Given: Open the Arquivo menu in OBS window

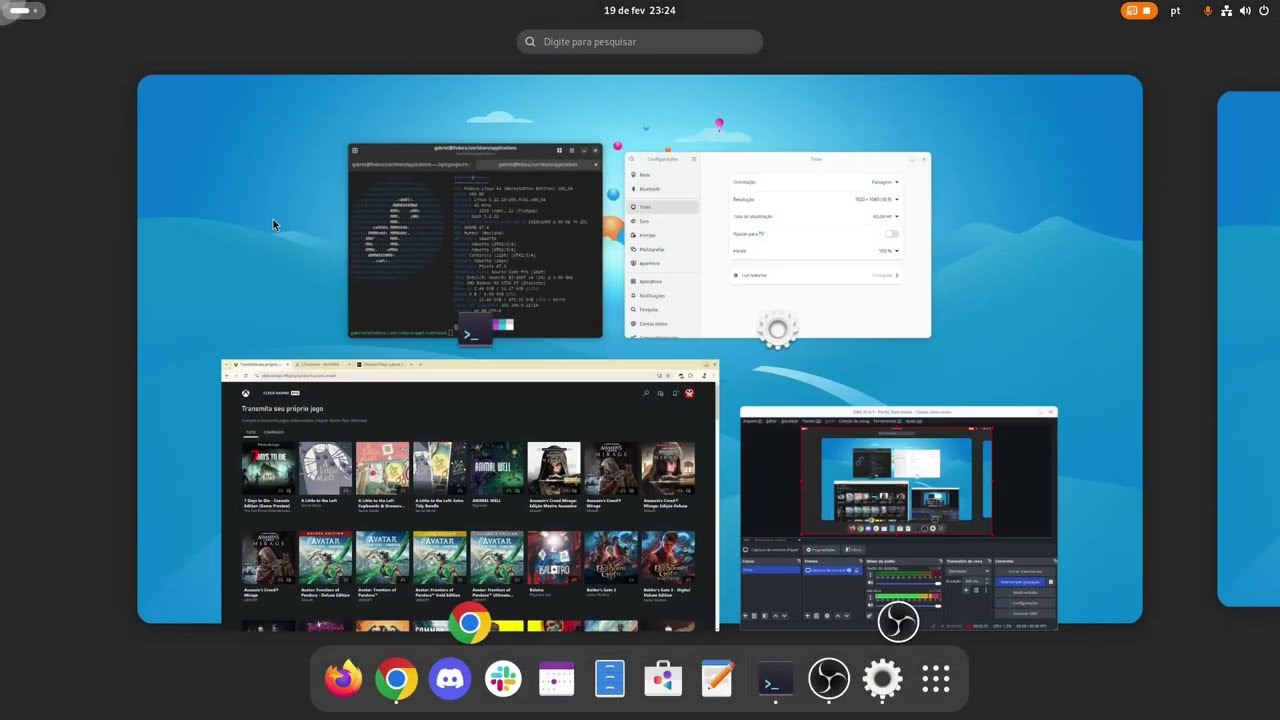Looking at the screenshot, I should coord(752,421).
